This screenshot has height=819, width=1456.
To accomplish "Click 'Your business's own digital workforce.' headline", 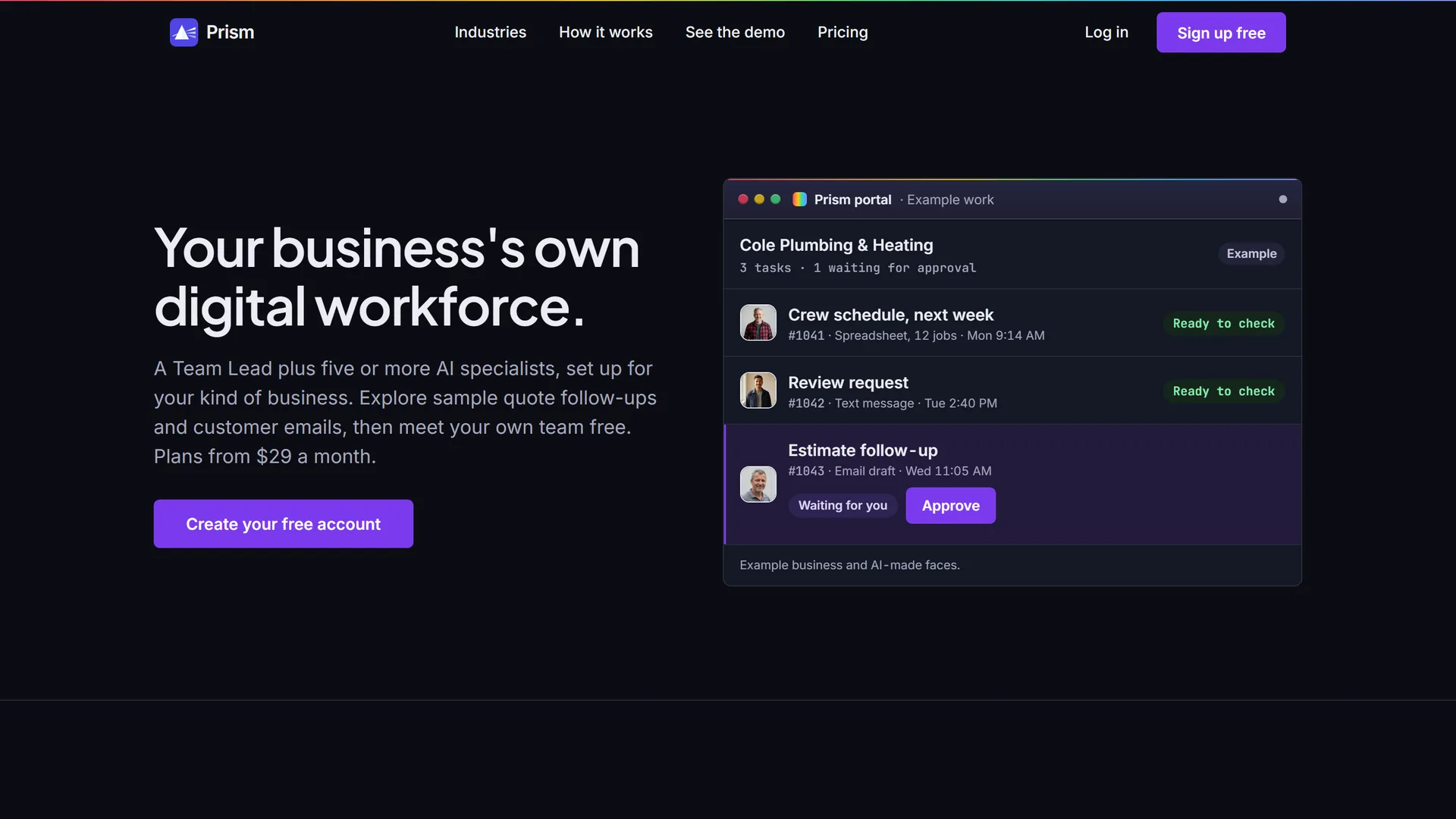I will (397, 277).
